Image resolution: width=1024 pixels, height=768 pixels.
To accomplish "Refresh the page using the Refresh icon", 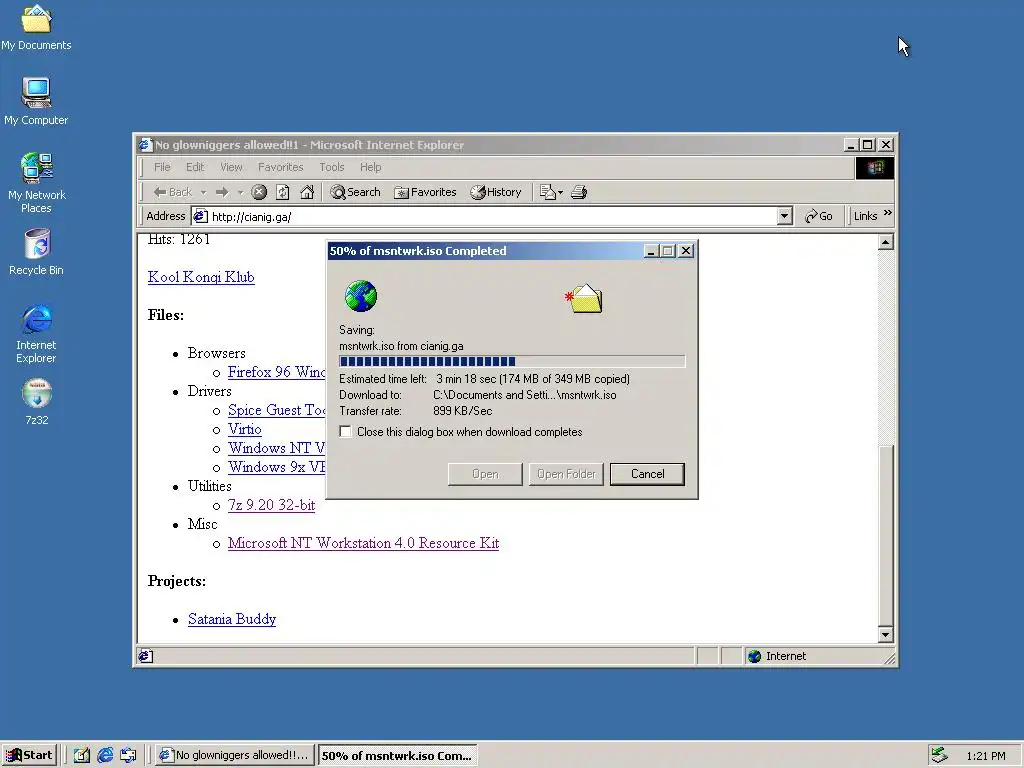I will click(283, 192).
